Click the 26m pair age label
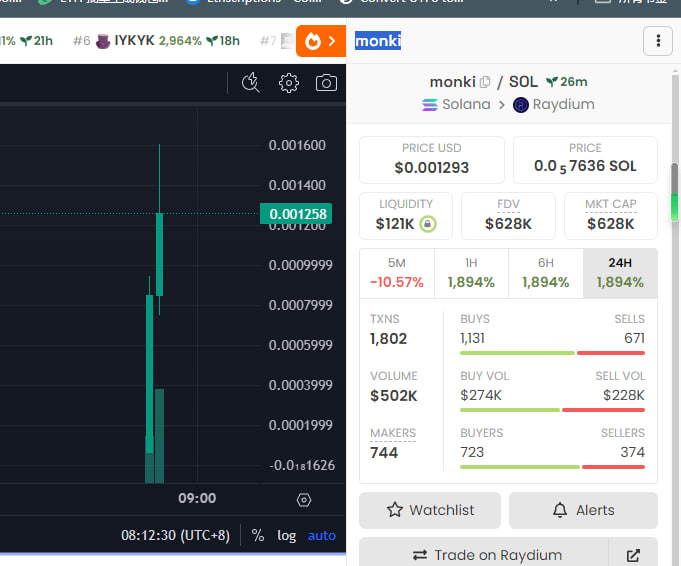The width and height of the screenshot is (681, 566). coord(567,82)
